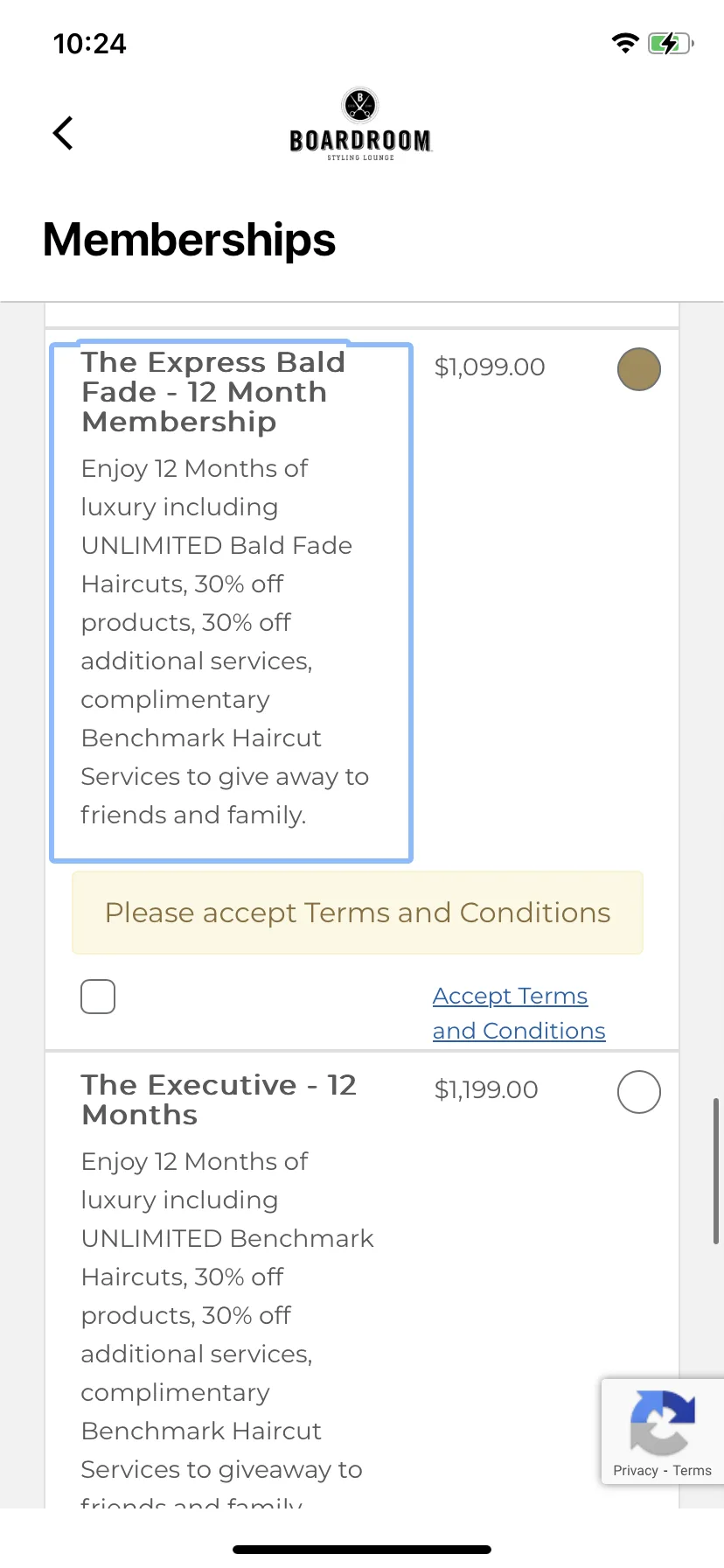Tap the battery charging icon
724x1568 pixels.
[x=671, y=43]
